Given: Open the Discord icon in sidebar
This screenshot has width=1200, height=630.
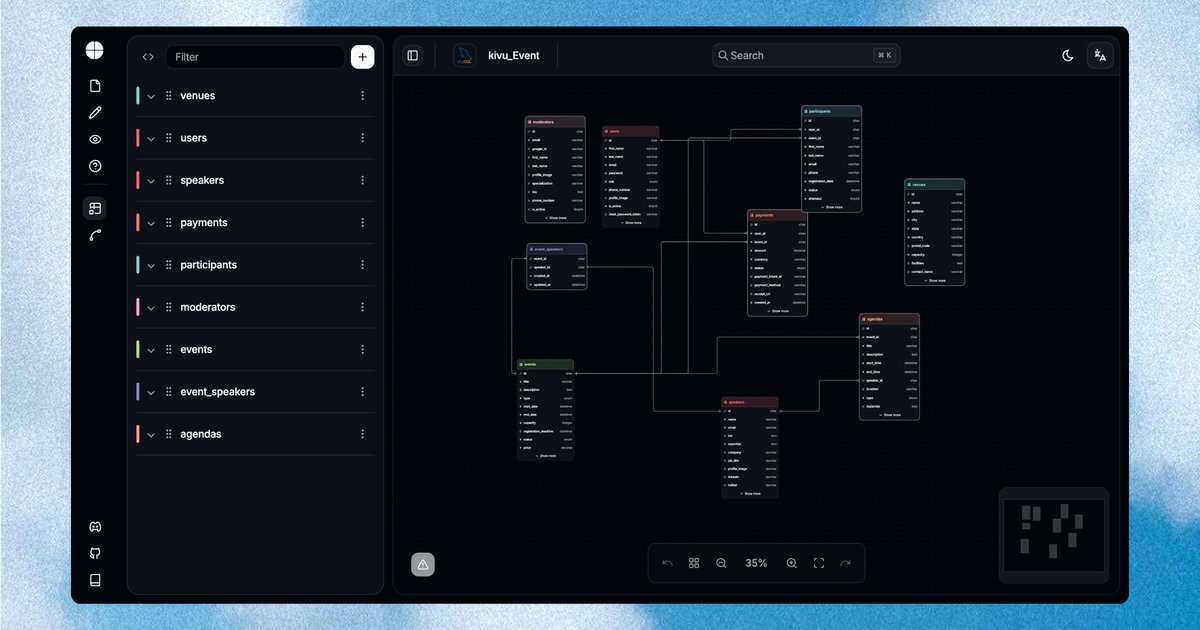Looking at the screenshot, I should (x=95, y=527).
